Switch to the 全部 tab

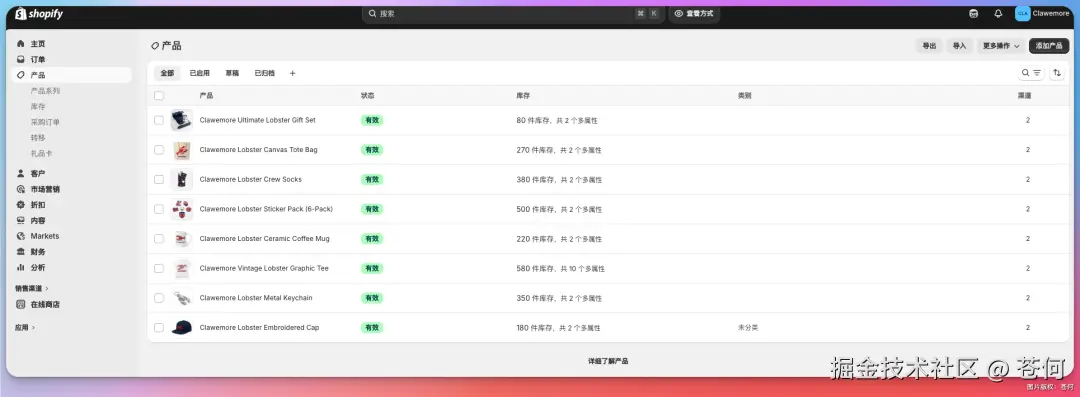(167, 73)
